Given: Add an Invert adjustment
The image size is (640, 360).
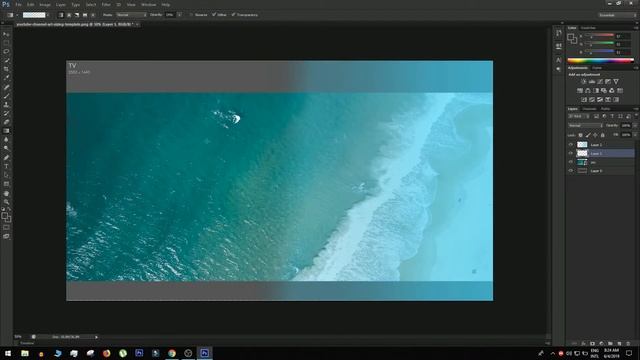Looking at the screenshot, I should pyautogui.click(x=584, y=100).
